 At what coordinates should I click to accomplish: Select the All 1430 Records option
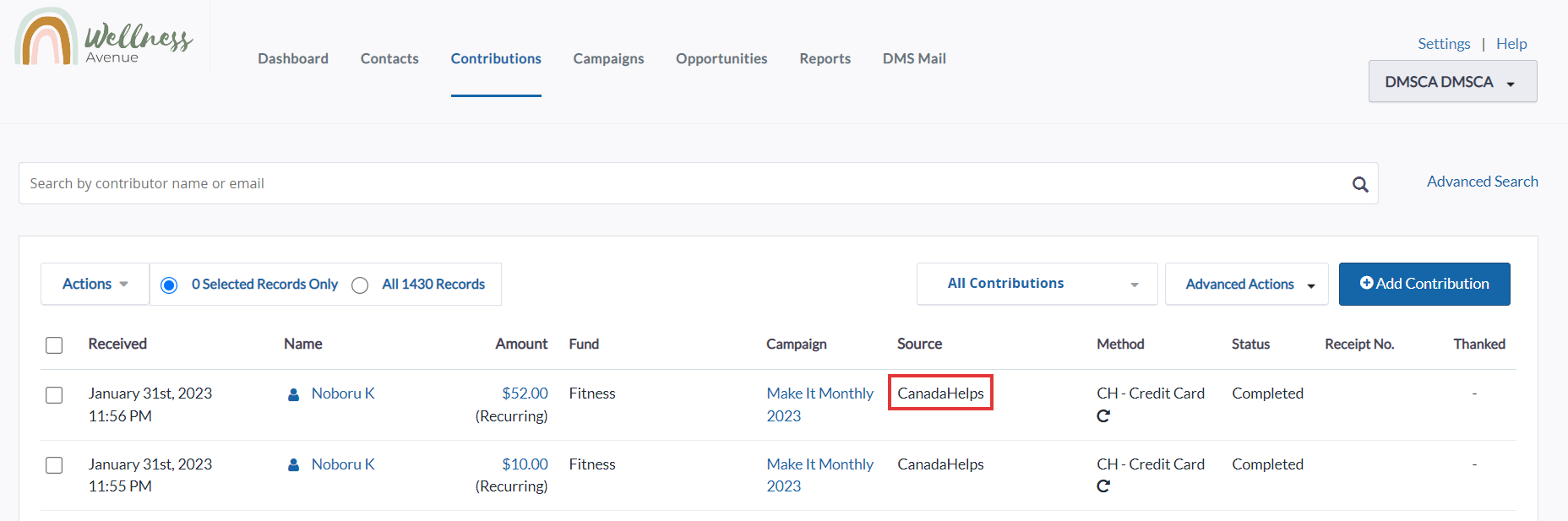(x=360, y=285)
